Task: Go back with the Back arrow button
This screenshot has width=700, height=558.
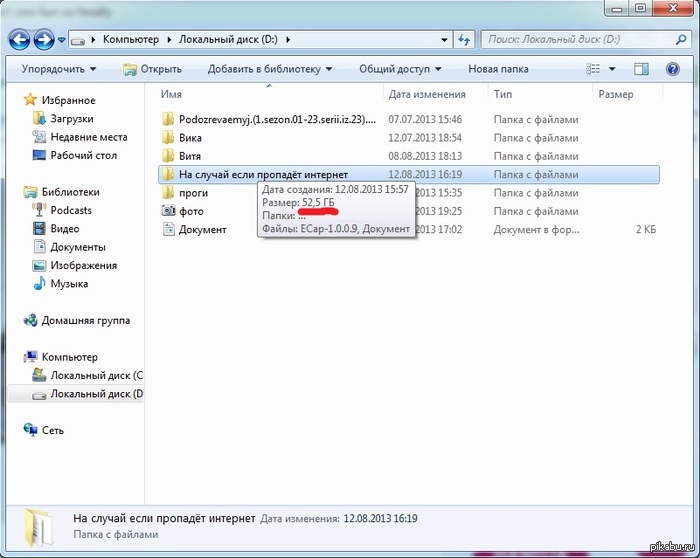Action: [x=19, y=40]
